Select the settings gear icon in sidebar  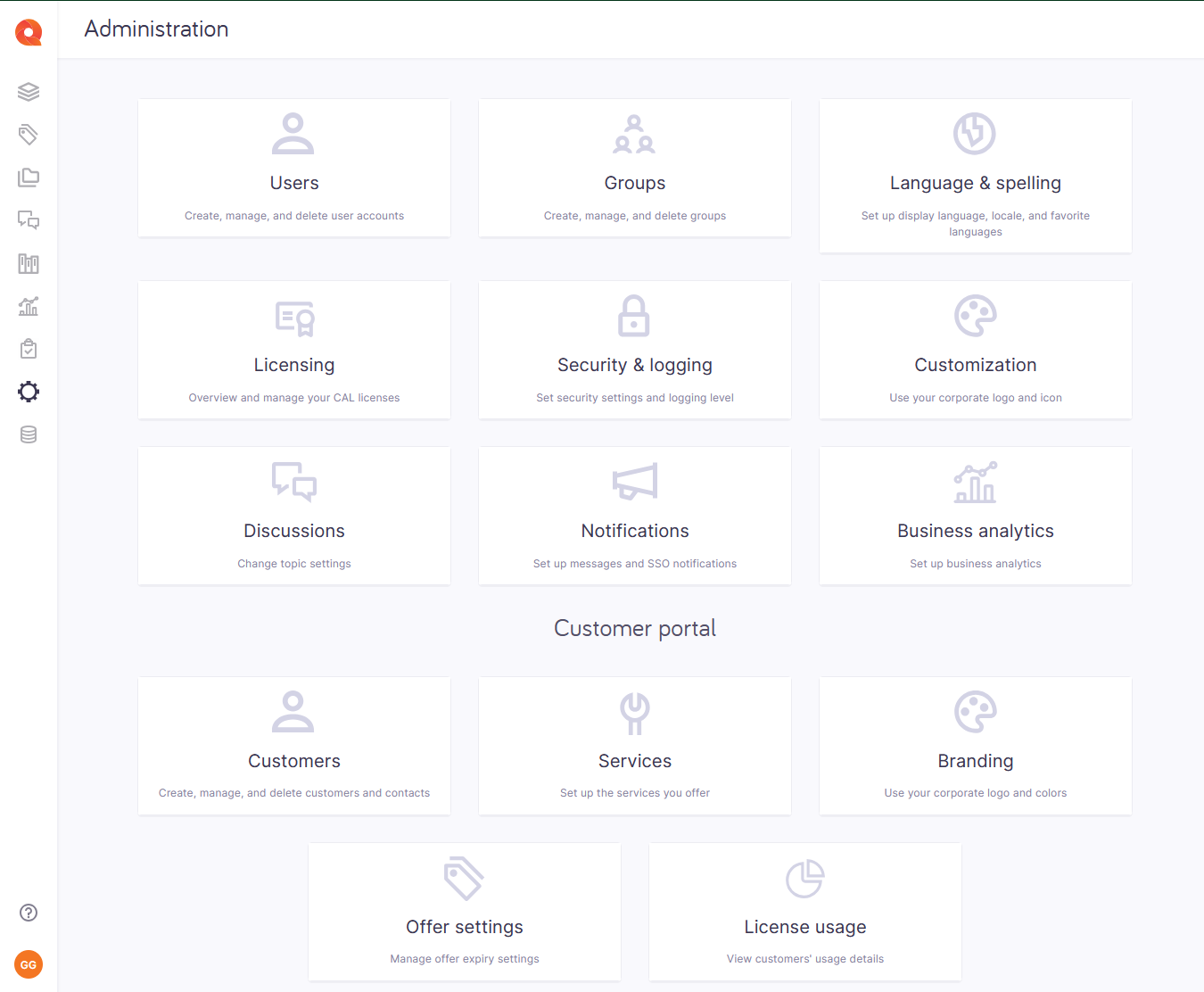tap(28, 392)
